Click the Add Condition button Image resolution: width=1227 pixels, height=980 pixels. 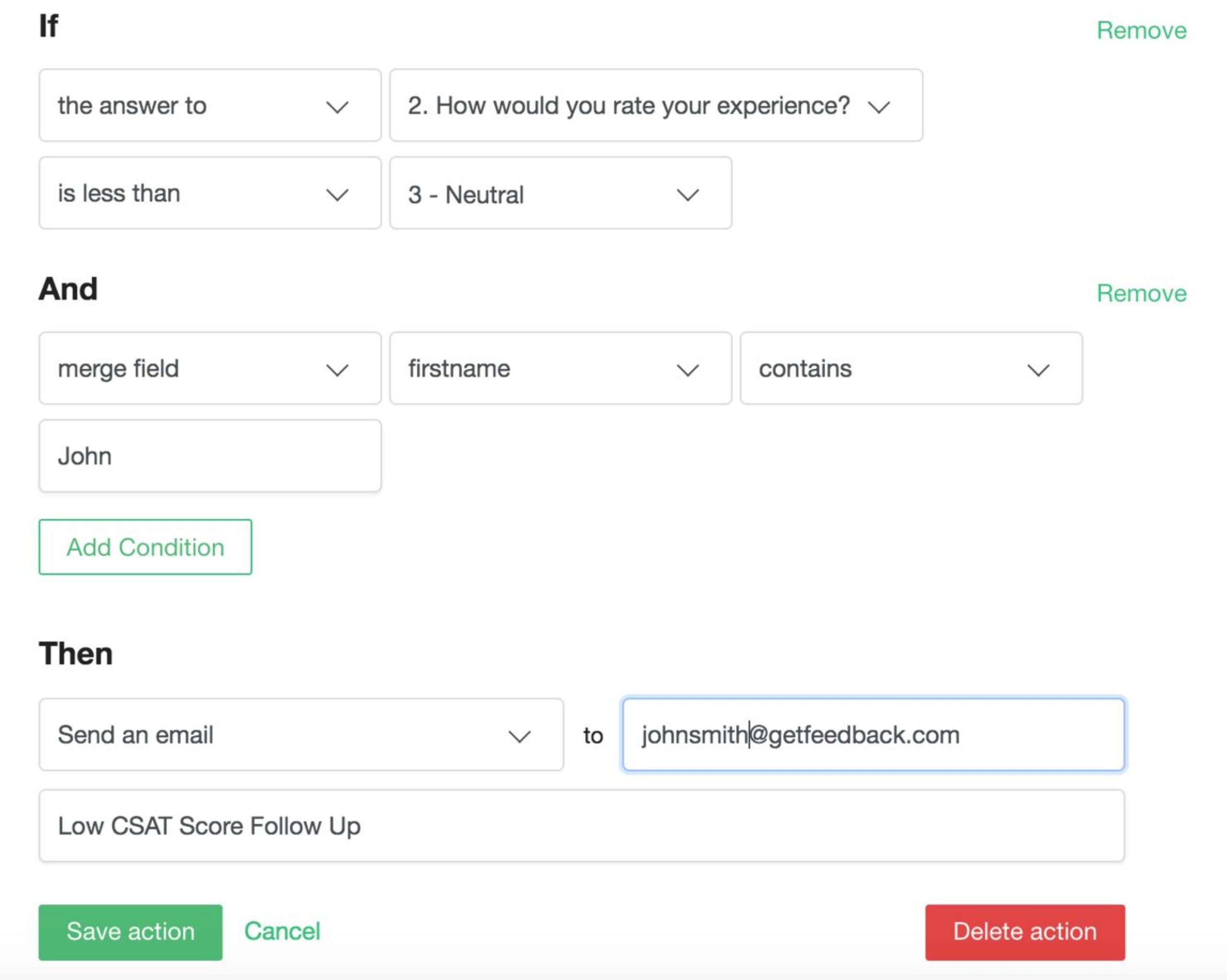(145, 547)
